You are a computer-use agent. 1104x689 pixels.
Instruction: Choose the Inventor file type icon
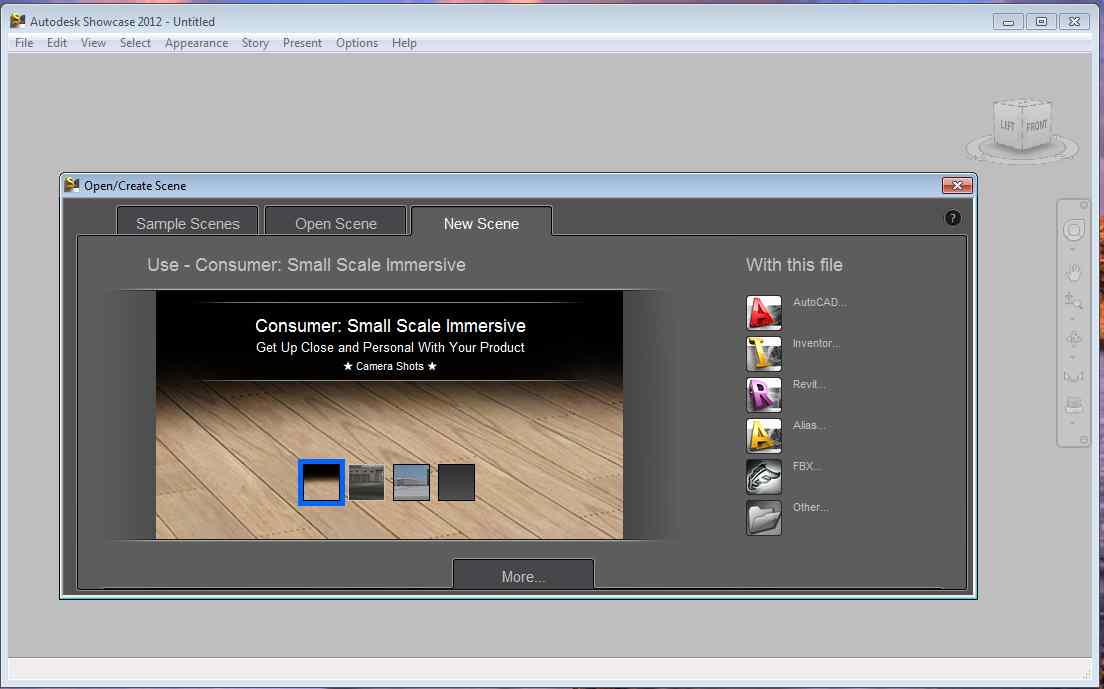click(x=764, y=353)
